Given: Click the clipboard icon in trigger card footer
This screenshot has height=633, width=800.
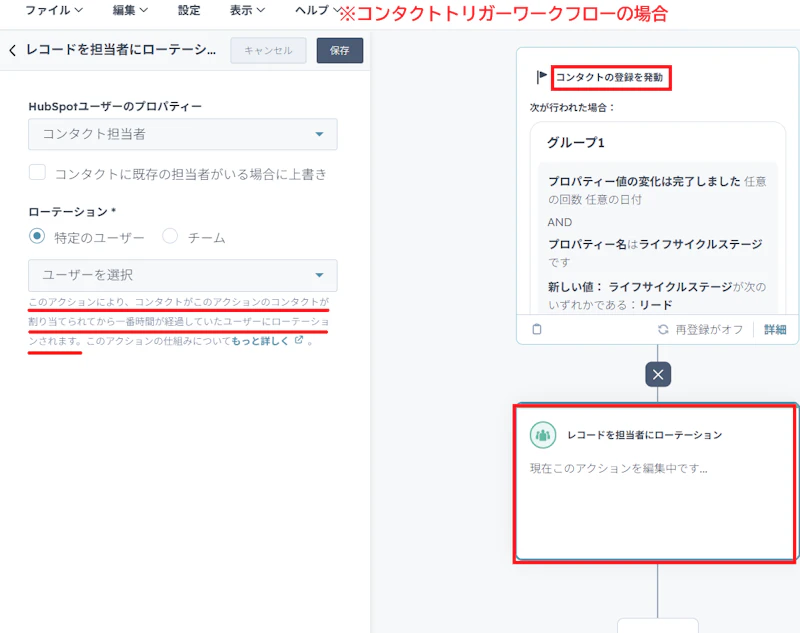Looking at the screenshot, I should coord(537,329).
